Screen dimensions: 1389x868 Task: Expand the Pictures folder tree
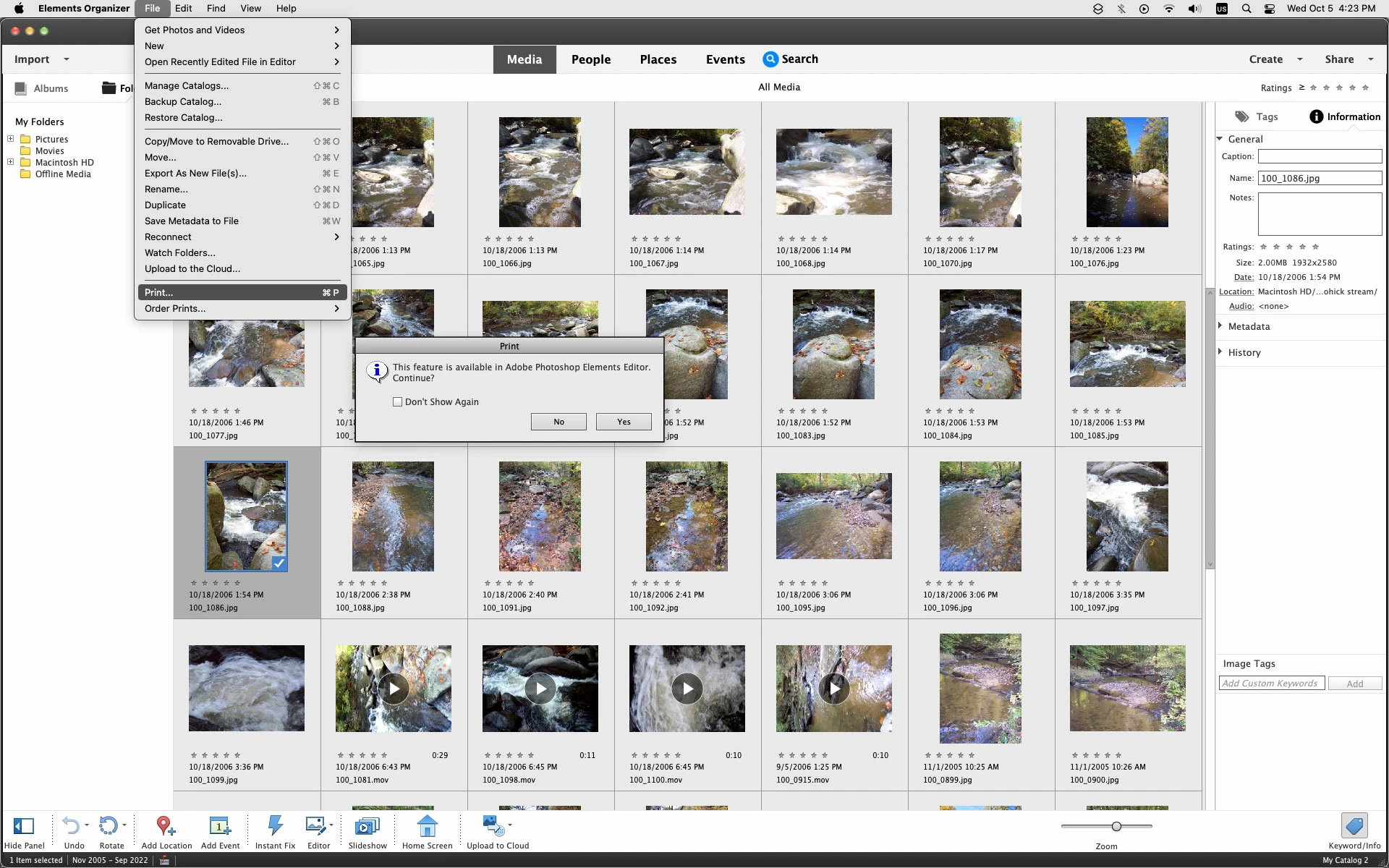(x=11, y=139)
